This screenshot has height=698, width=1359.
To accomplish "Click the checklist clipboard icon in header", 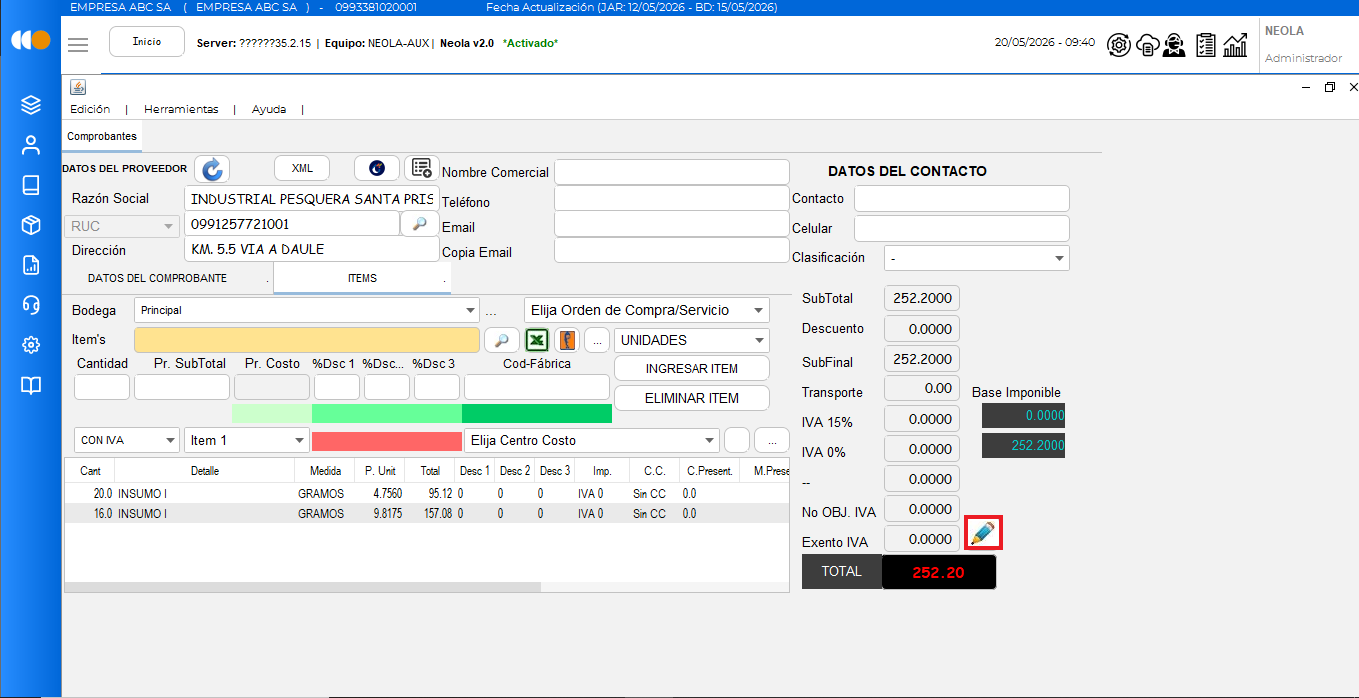I will [1206, 45].
